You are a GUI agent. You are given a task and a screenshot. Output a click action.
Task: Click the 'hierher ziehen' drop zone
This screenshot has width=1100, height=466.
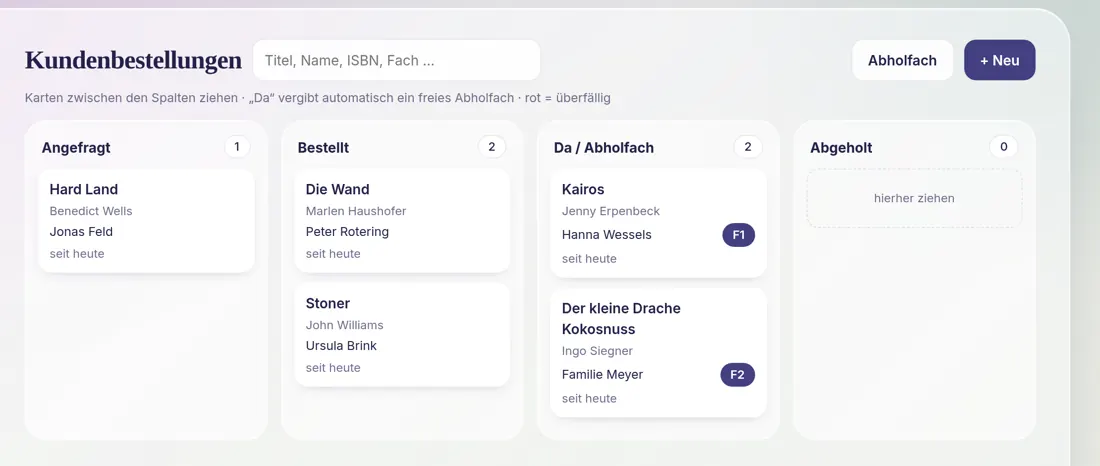tap(914, 199)
